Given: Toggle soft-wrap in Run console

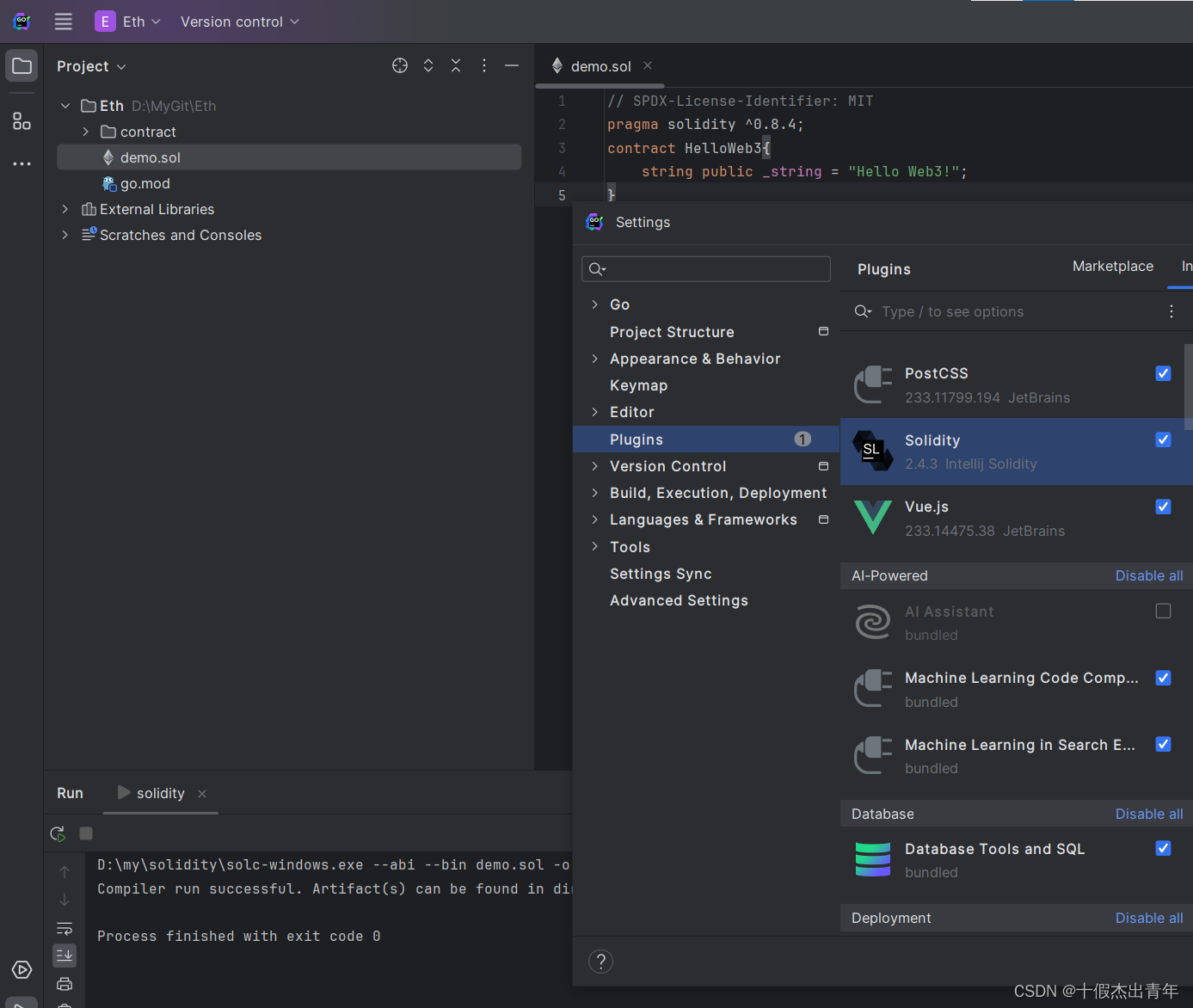Looking at the screenshot, I should pyautogui.click(x=65, y=929).
